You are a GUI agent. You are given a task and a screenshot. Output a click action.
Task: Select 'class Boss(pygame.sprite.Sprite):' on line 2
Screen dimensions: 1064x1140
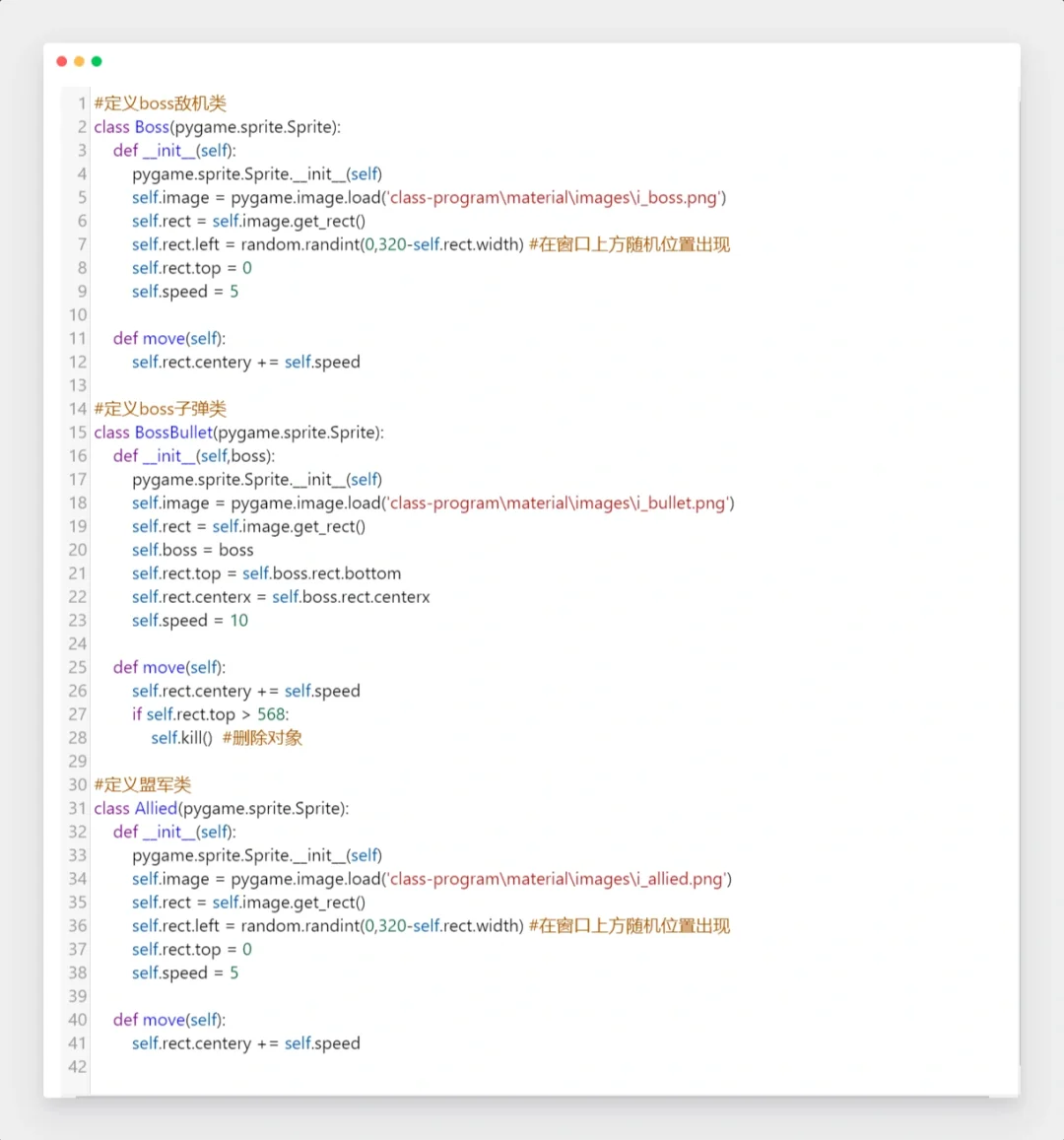[218, 127]
